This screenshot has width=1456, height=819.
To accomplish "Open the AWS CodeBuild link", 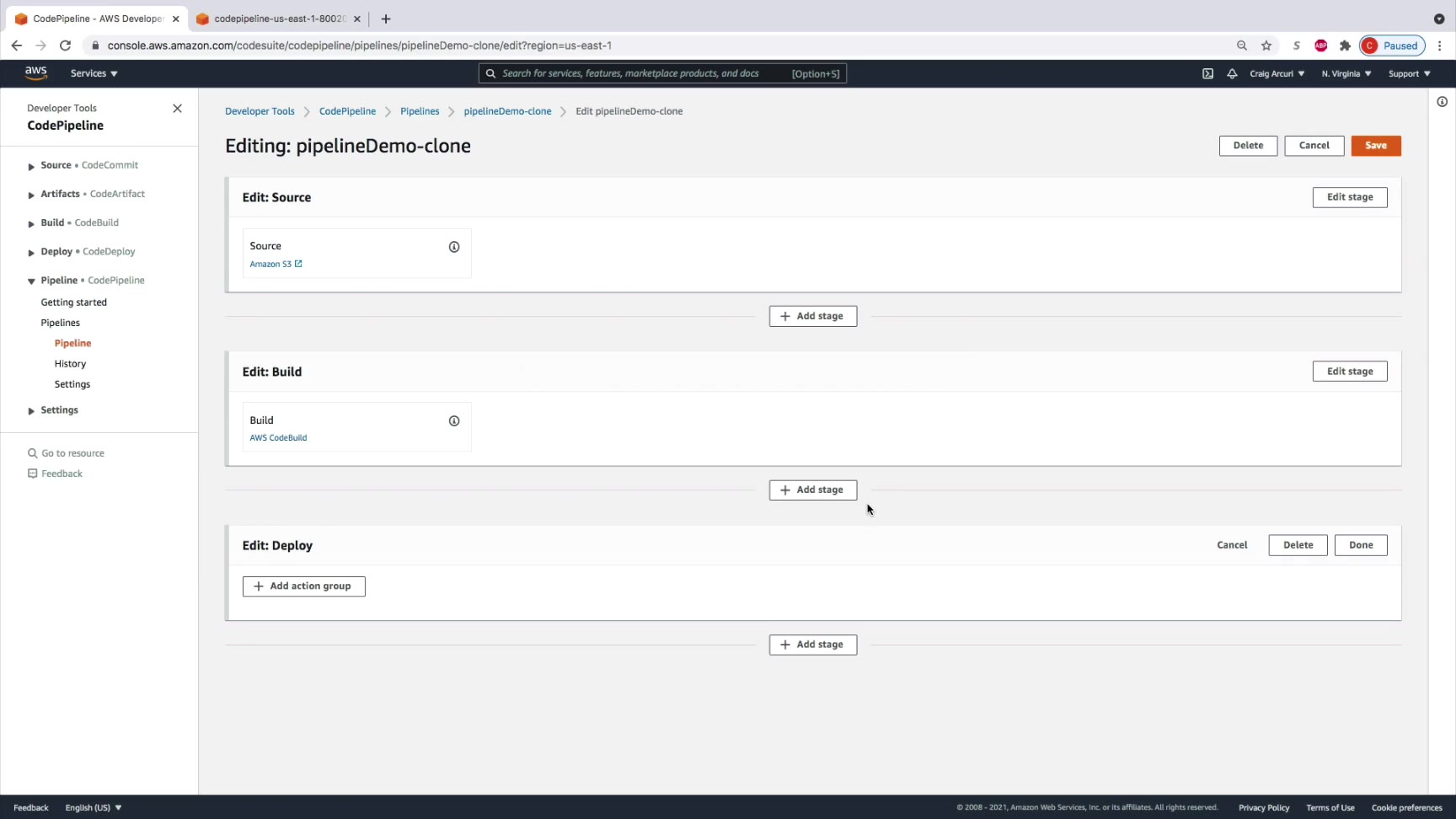I will coord(278,438).
